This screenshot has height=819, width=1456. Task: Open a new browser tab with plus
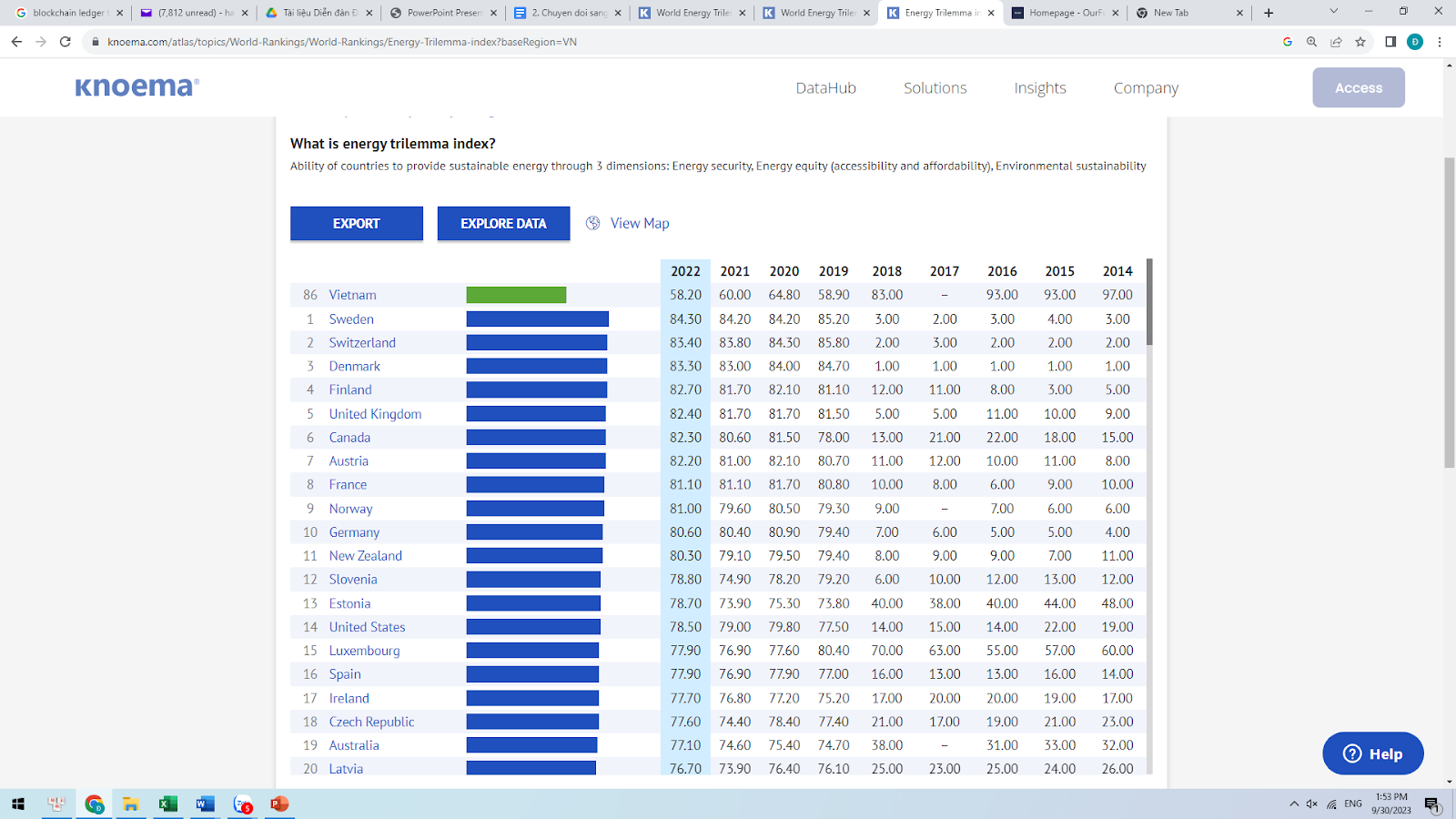click(1269, 13)
